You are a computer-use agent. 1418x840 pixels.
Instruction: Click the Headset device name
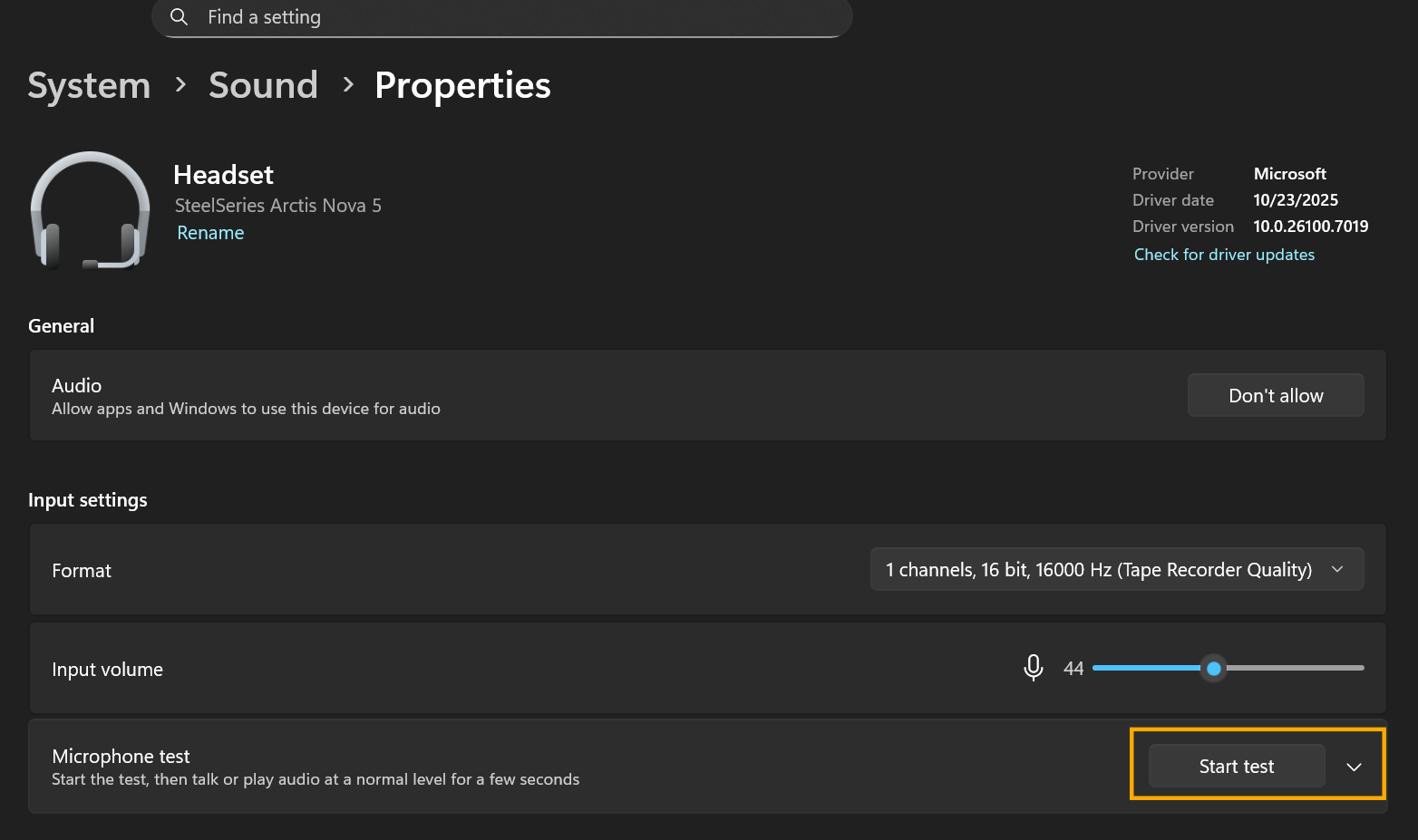223,175
